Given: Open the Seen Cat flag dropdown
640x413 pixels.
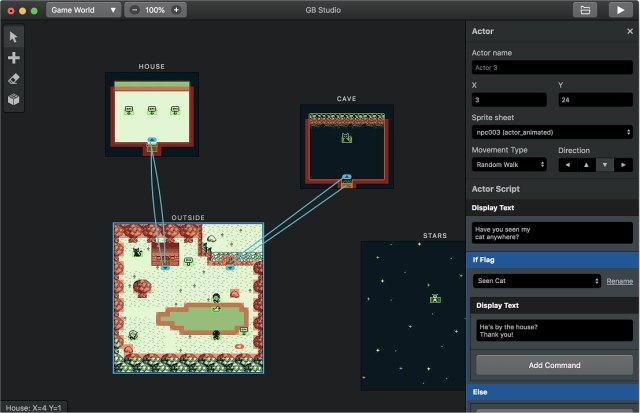Looking at the screenshot, I should [x=536, y=281].
